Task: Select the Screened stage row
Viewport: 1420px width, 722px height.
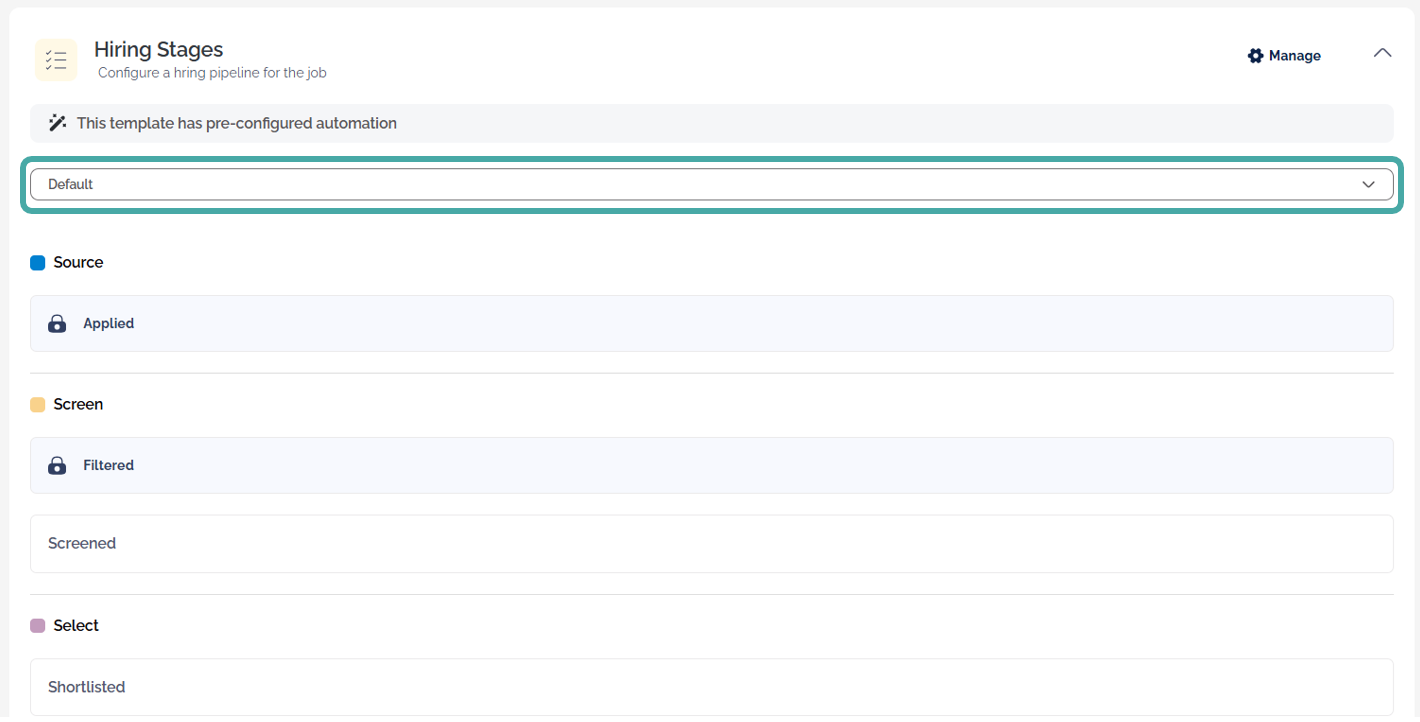Action: pyautogui.click(x=711, y=544)
